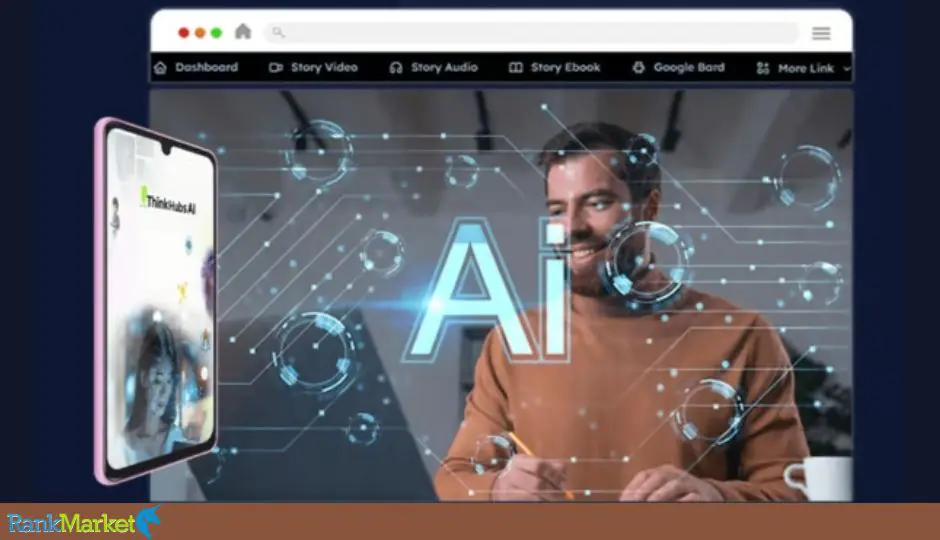Viewport: 940px width, 540px height.
Task: Click the Story Ebook book icon
Action: coord(516,68)
